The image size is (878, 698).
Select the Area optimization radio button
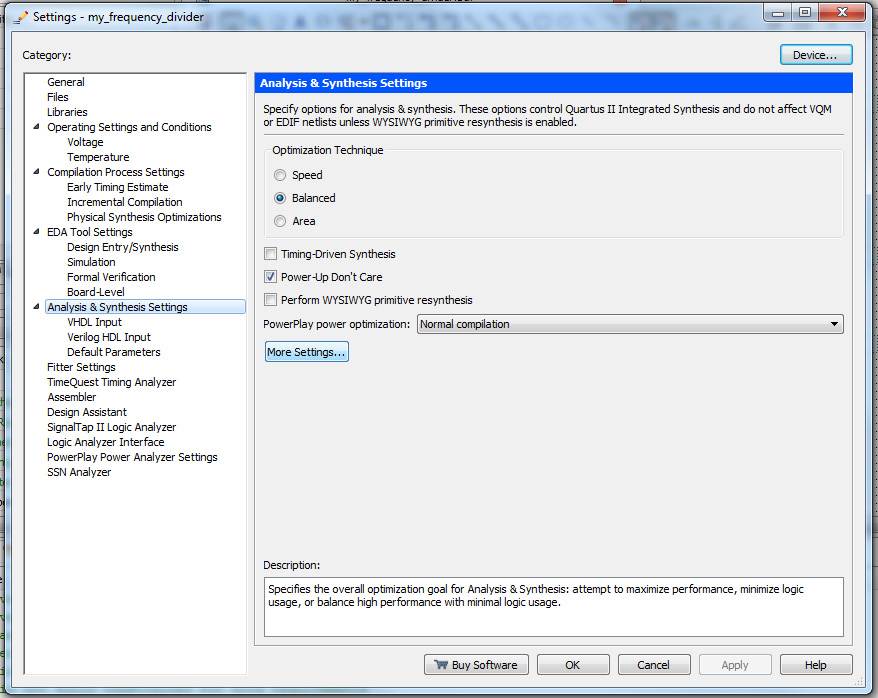pos(280,221)
